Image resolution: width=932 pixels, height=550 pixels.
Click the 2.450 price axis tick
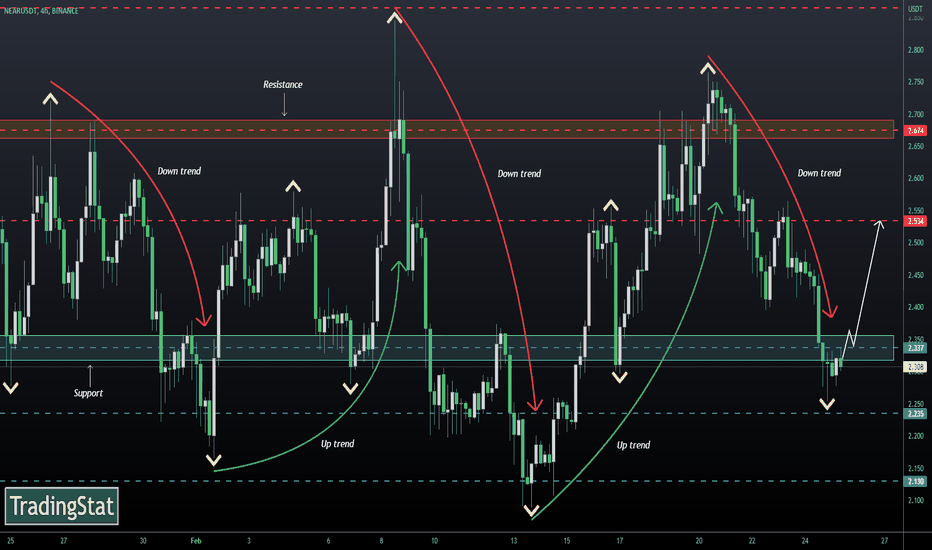915,275
